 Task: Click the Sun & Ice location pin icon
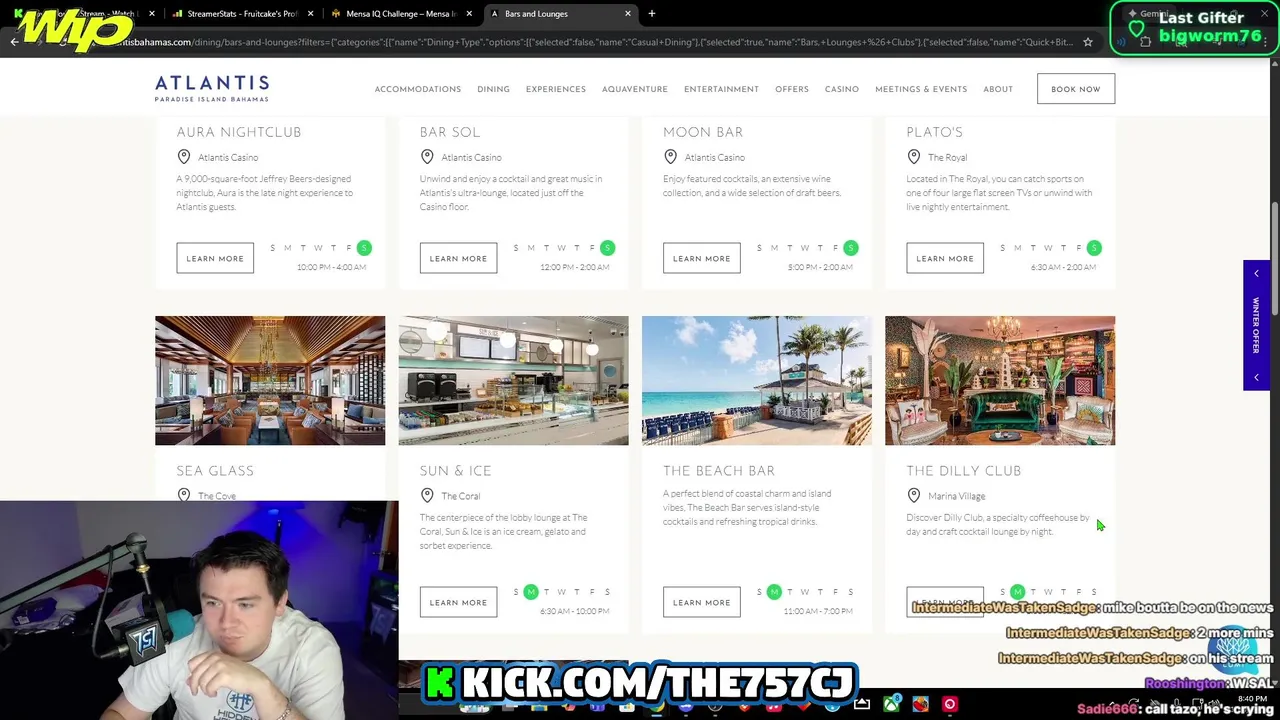coord(427,495)
